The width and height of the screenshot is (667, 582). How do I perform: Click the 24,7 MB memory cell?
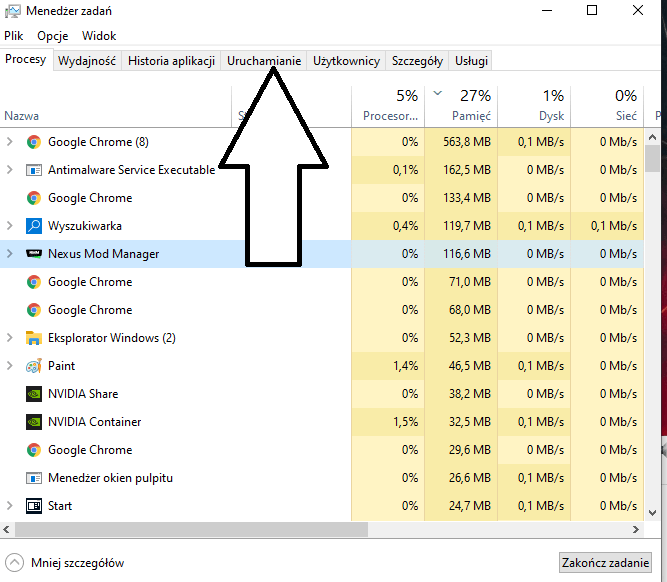461,505
